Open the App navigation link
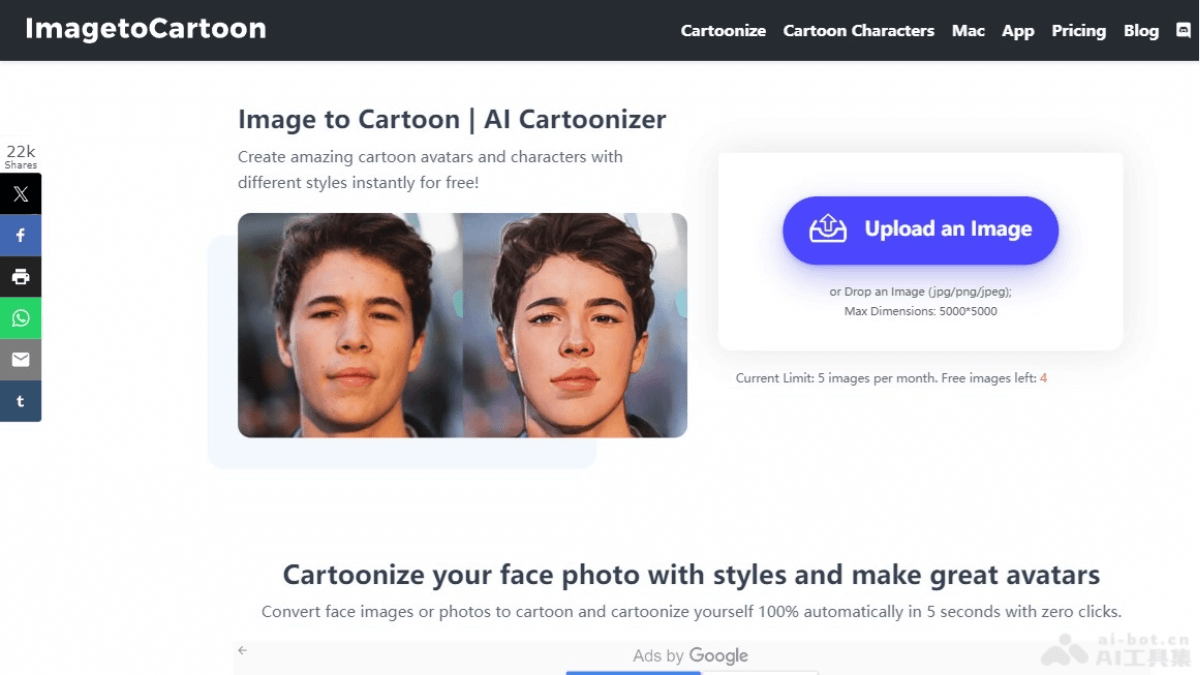Screen dimensions: 1200x675 [1018, 31]
